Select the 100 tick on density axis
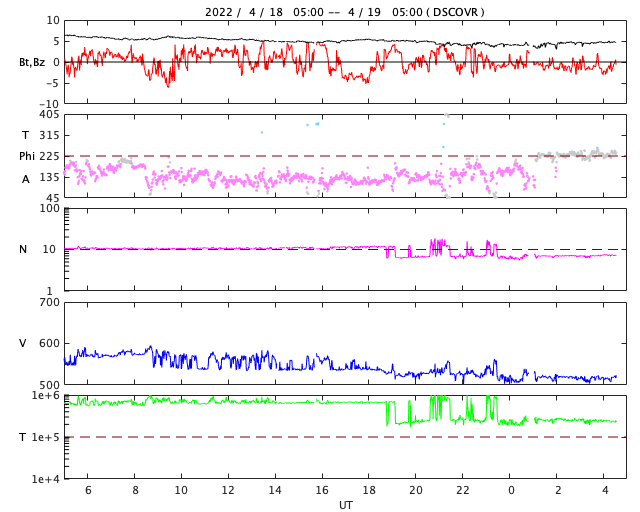The image size is (640, 512). coord(49,208)
